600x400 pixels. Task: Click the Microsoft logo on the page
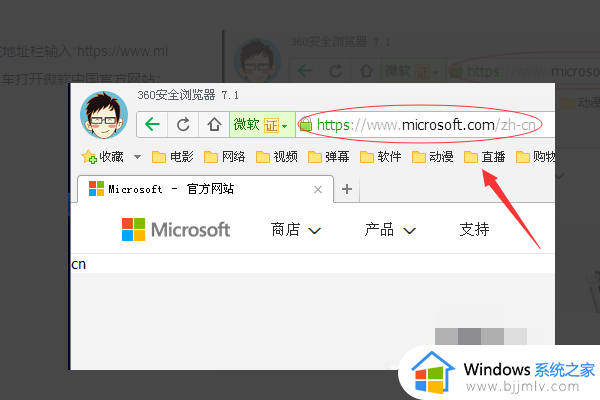pos(176,230)
